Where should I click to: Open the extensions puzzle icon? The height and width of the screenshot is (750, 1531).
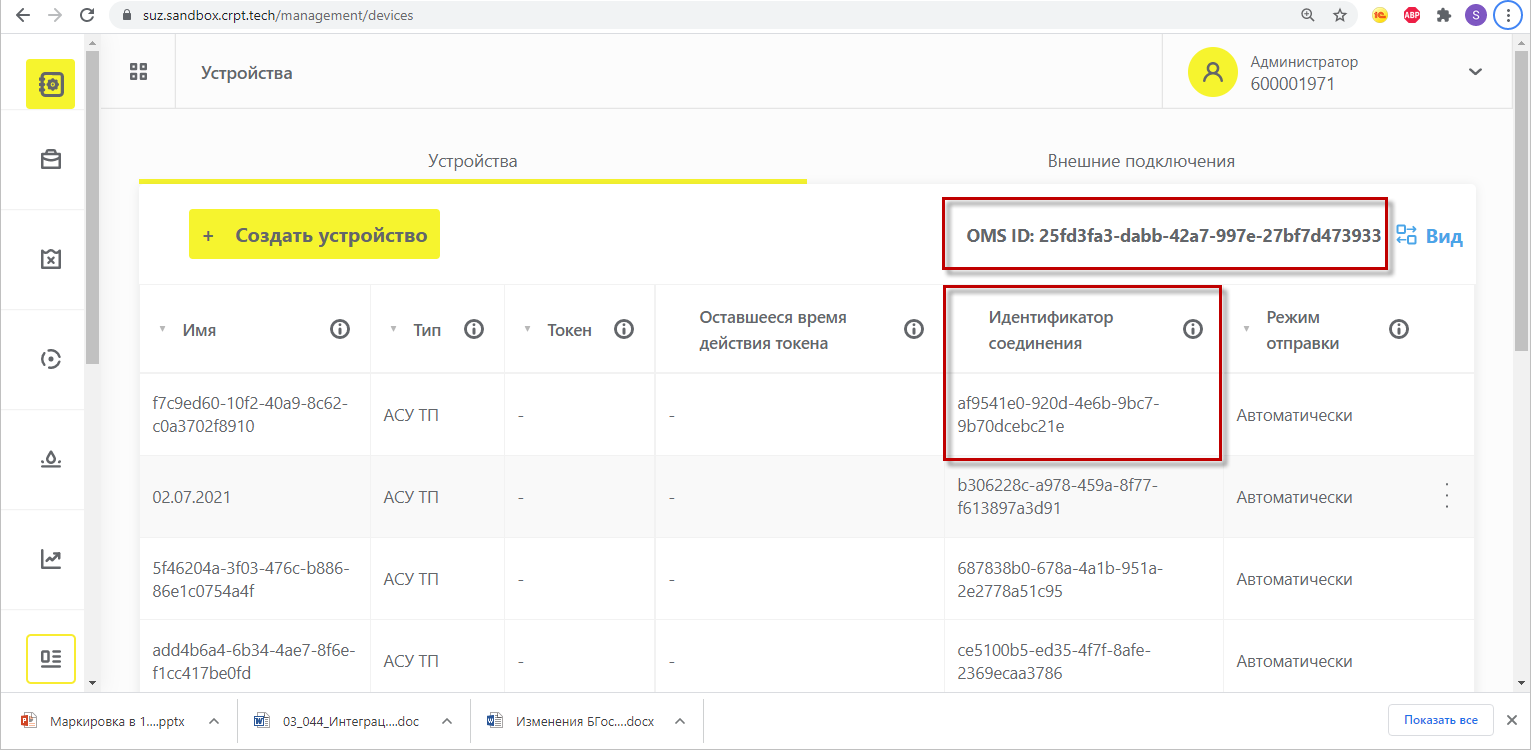click(x=1444, y=15)
